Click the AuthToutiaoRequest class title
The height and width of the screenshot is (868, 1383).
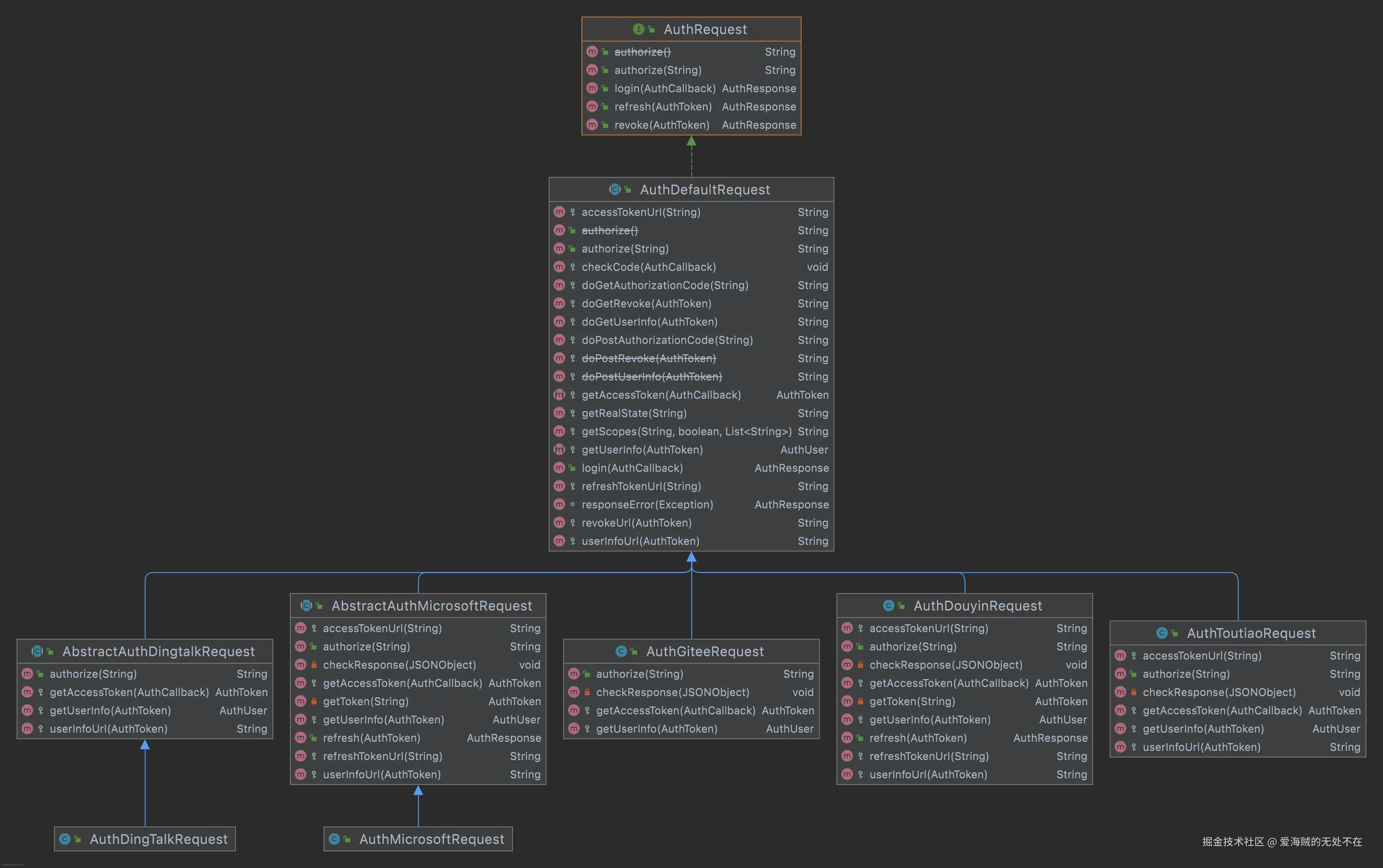click(1251, 633)
